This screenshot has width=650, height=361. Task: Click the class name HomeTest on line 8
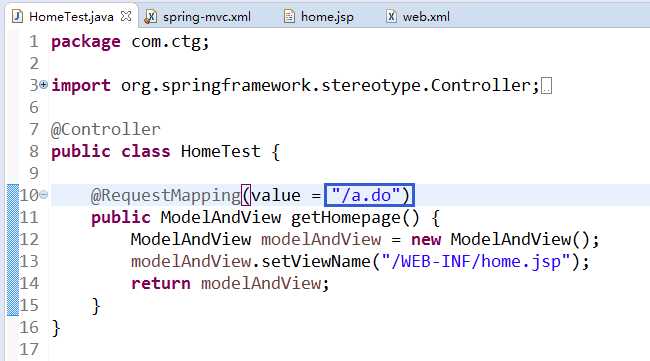click(x=221, y=151)
